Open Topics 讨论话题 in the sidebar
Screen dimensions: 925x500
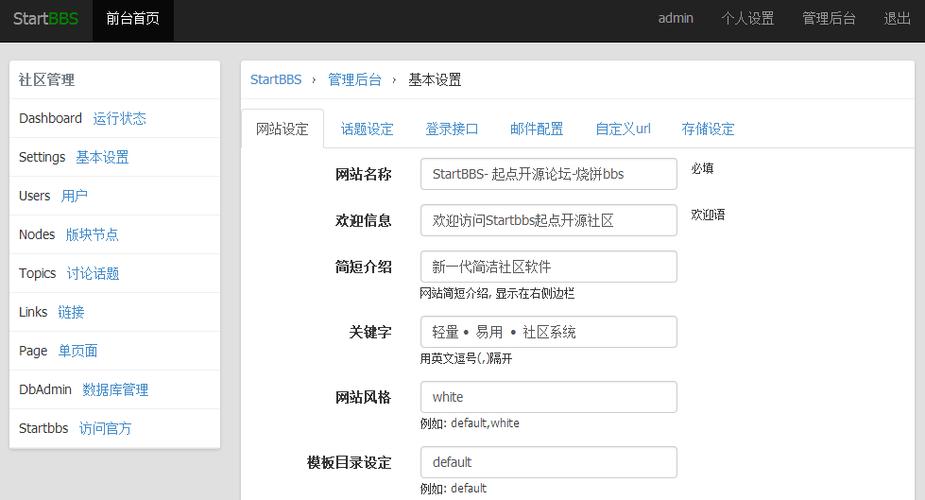pos(93,274)
